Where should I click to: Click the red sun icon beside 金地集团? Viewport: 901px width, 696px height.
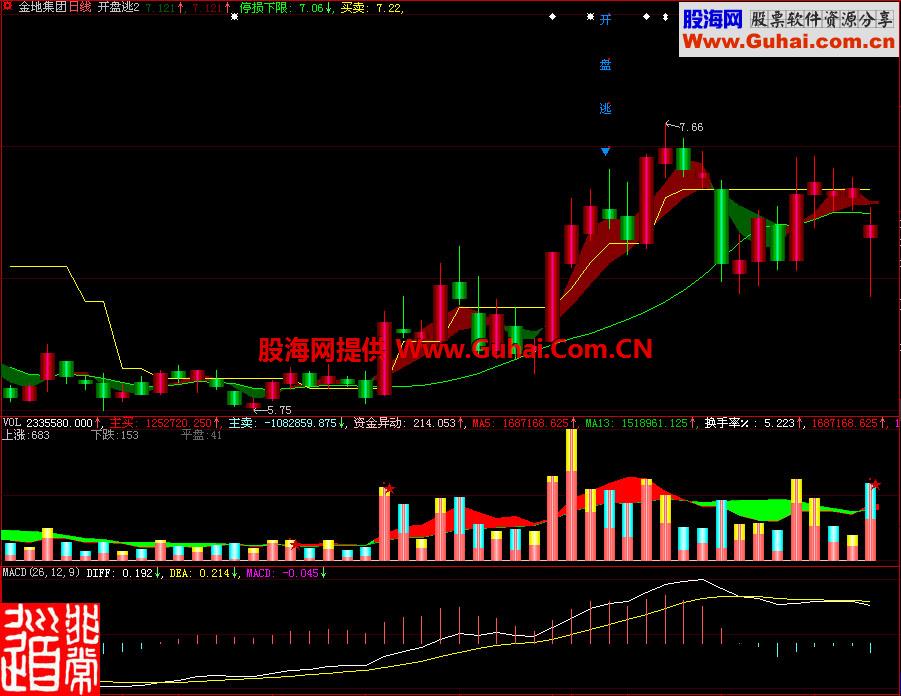(7, 6)
